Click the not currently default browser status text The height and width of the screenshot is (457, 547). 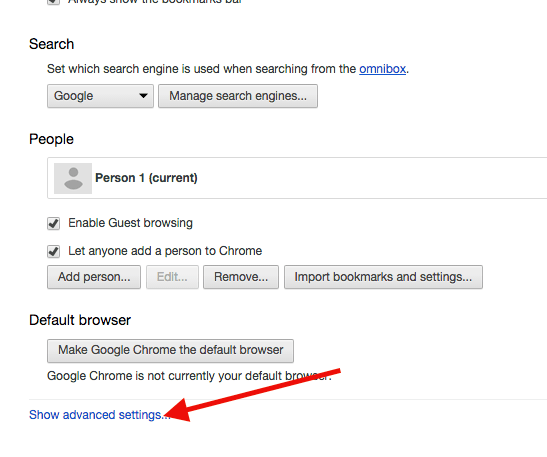189,376
